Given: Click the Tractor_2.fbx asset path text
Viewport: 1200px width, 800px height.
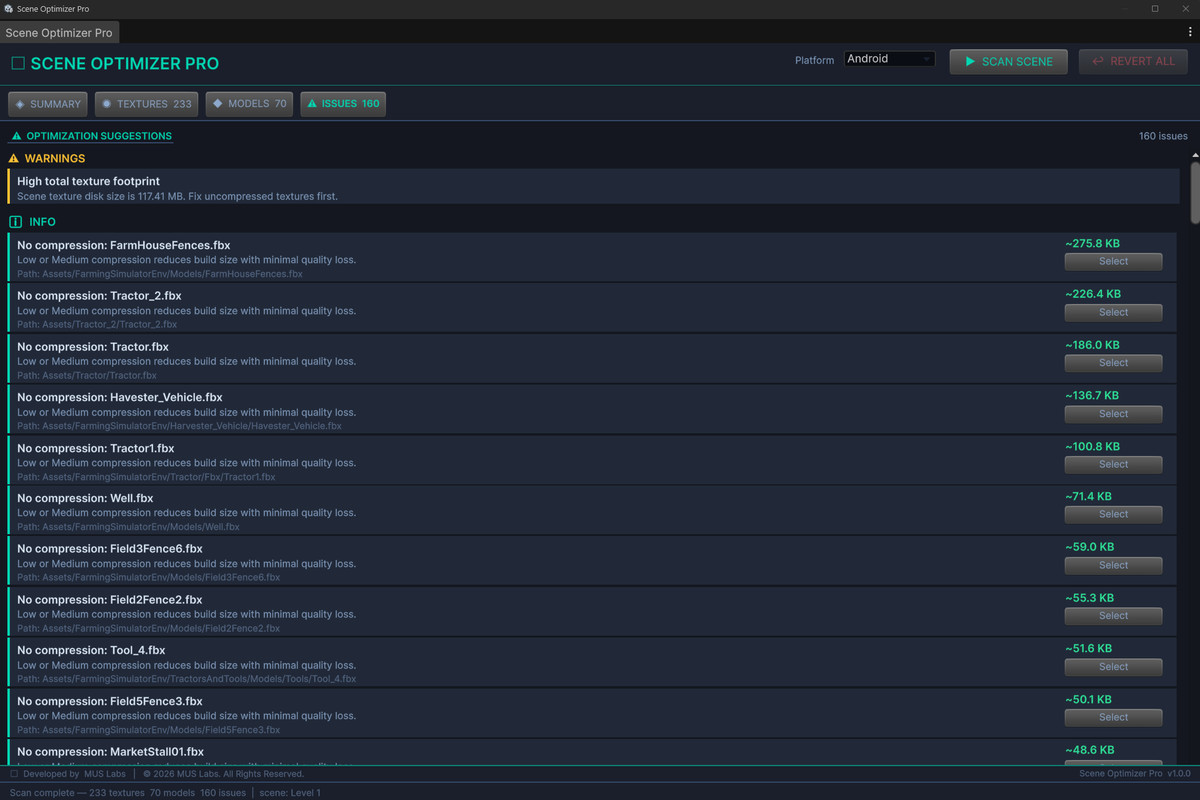Looking at the screenshot, I should coord(97,324).
